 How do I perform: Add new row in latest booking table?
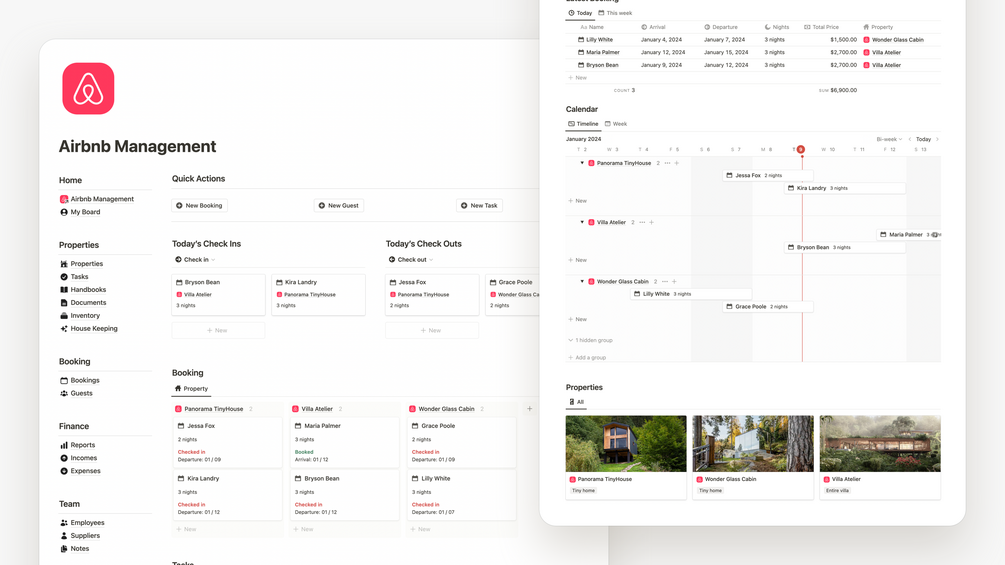click(577, 78)
